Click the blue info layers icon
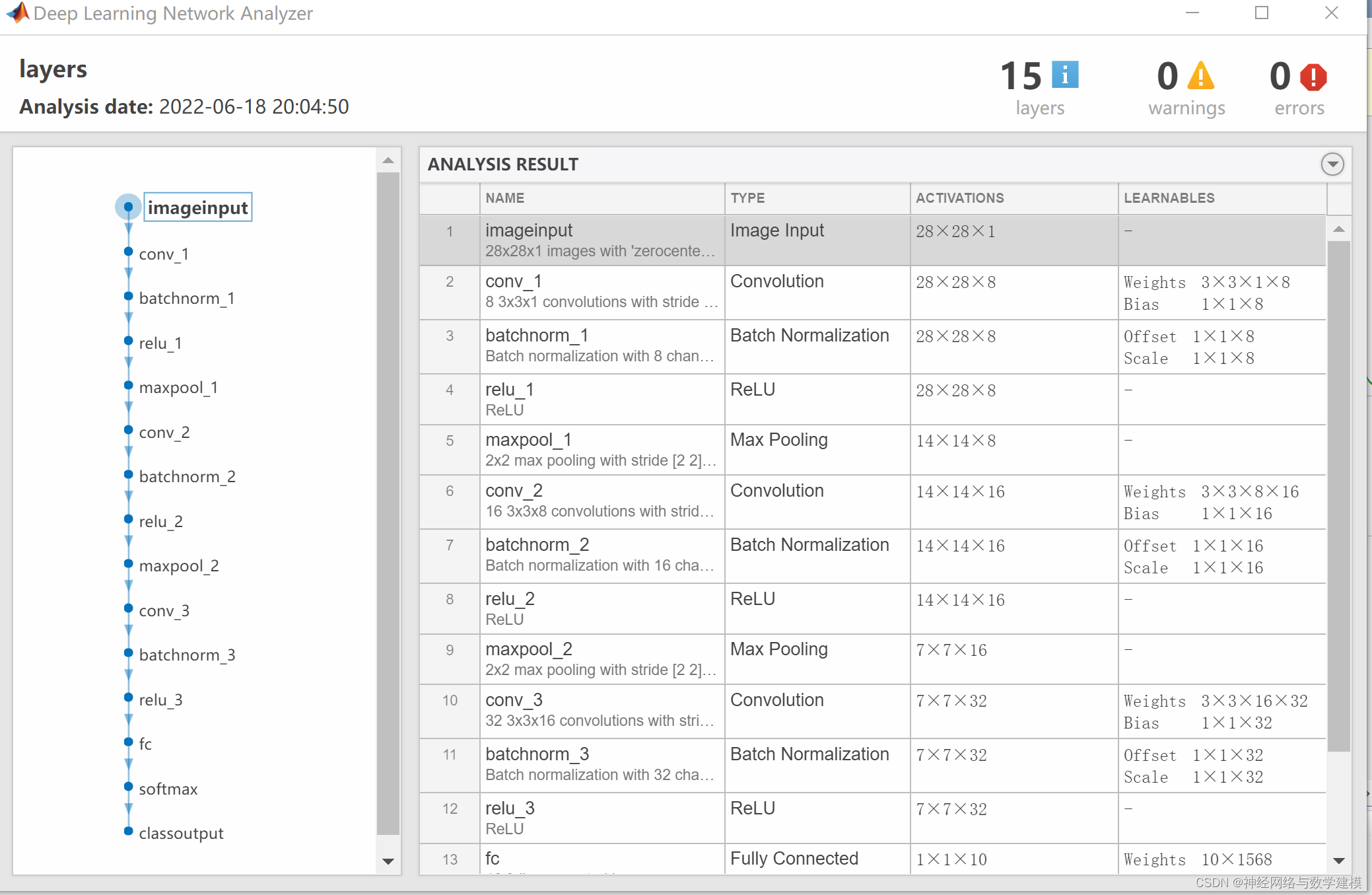This screenshot has height=895, width=1372. [x=1064, y=75]
